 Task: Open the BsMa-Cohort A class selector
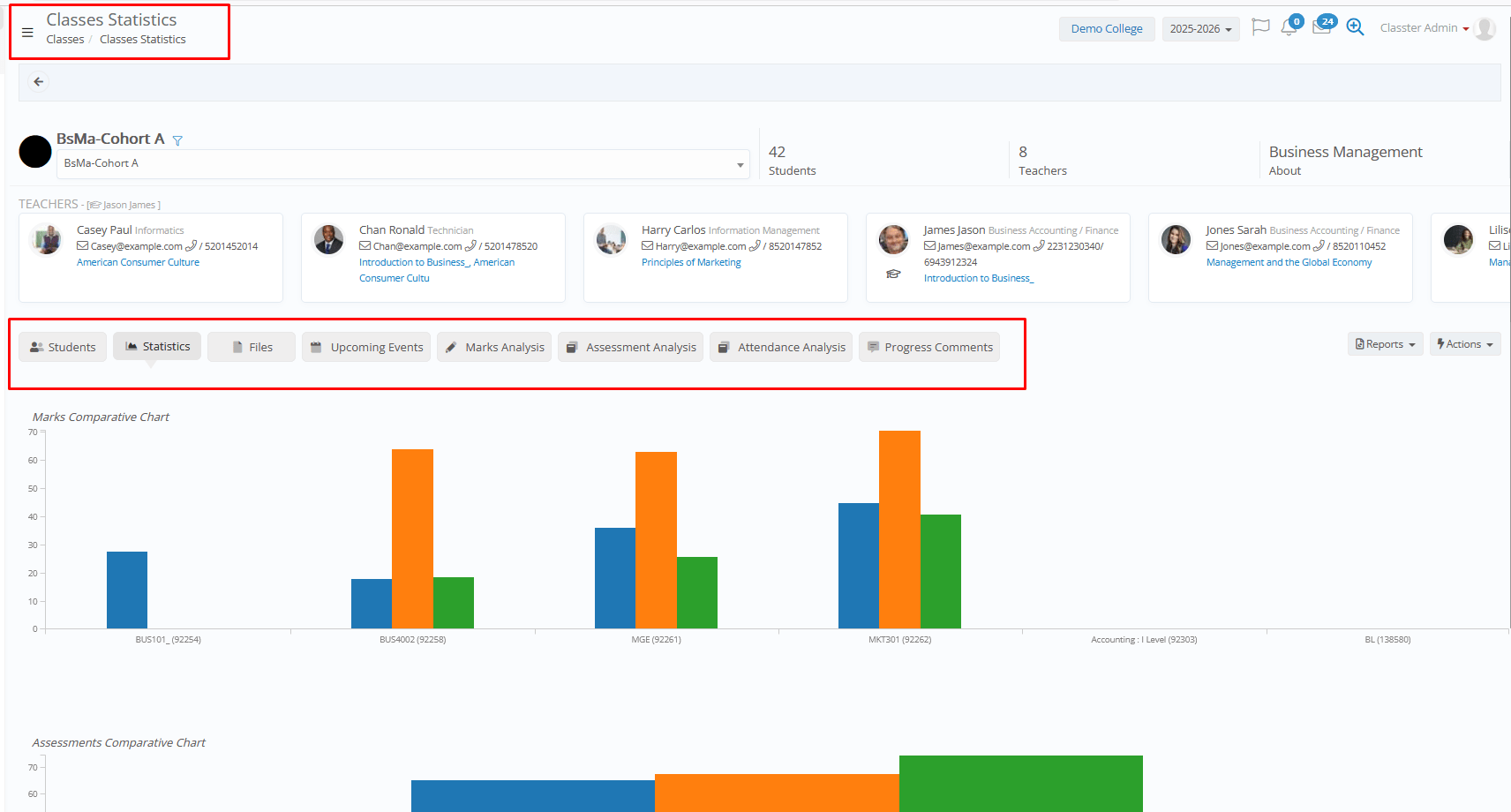[x=403, y=164]
